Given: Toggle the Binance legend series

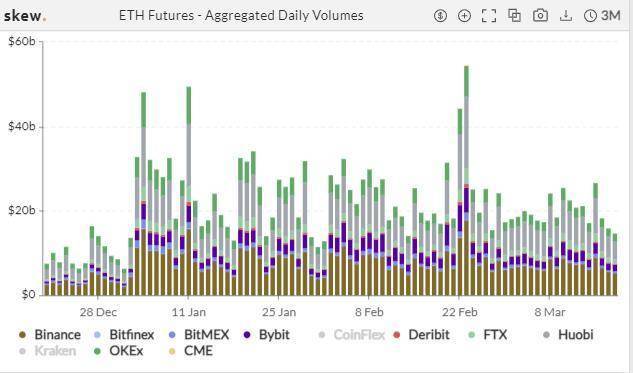Looking at the screenshot, I should [50, 335].
